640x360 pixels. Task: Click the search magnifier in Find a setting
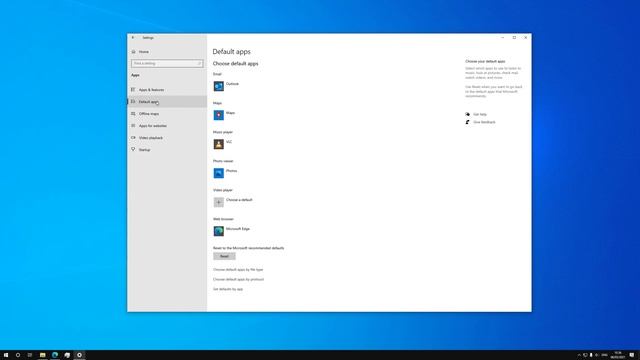(x=199, y=64)
